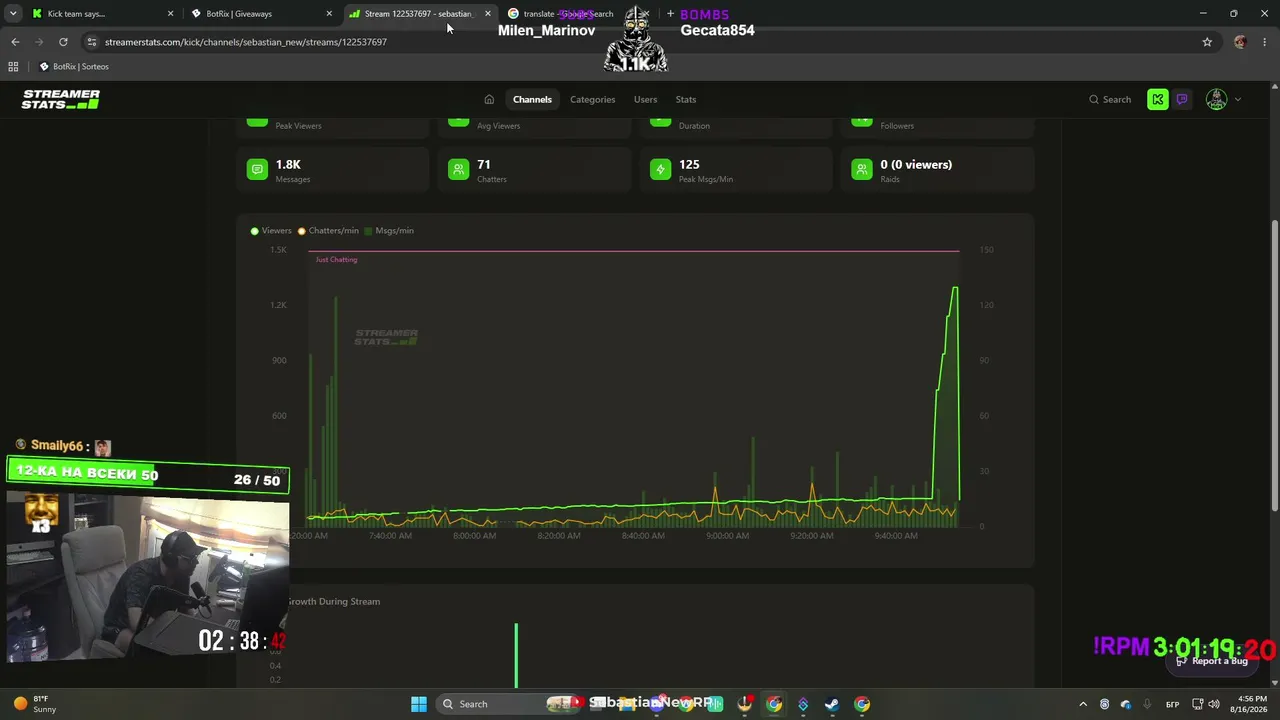The height and width of the screenshot is (720, 1280).
Task: Click the 71 Chatters value
Action: (x=484, y=164)
